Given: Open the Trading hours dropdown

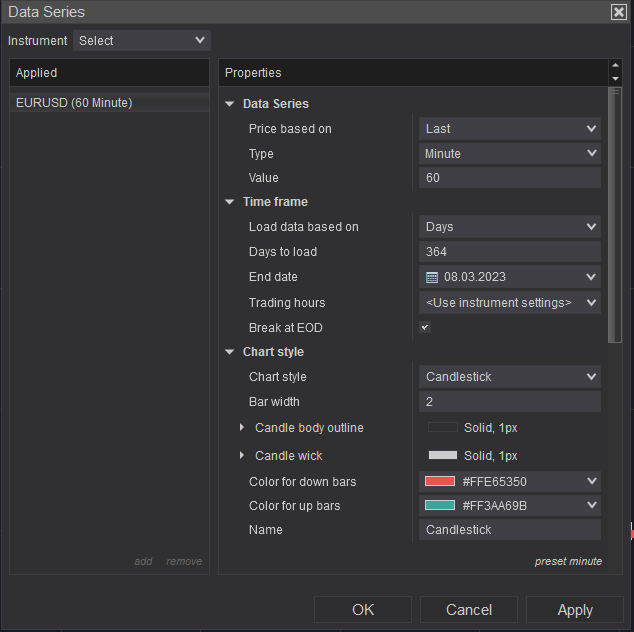Looking at the screenshot, I should point(510,303).
